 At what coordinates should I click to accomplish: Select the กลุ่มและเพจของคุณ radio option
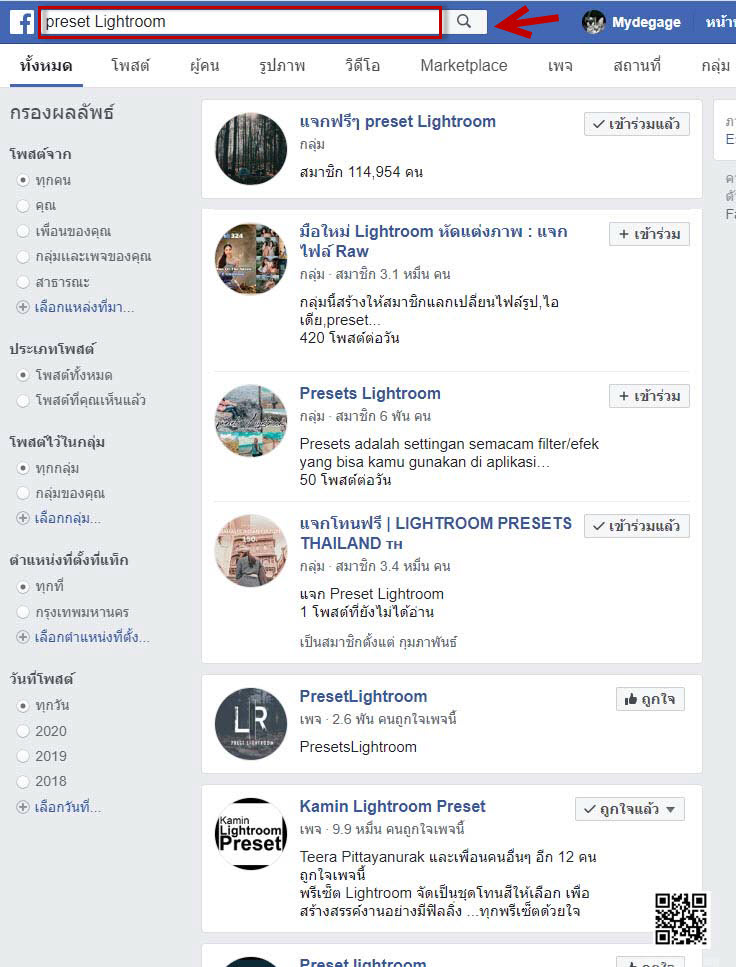[23, 257]
